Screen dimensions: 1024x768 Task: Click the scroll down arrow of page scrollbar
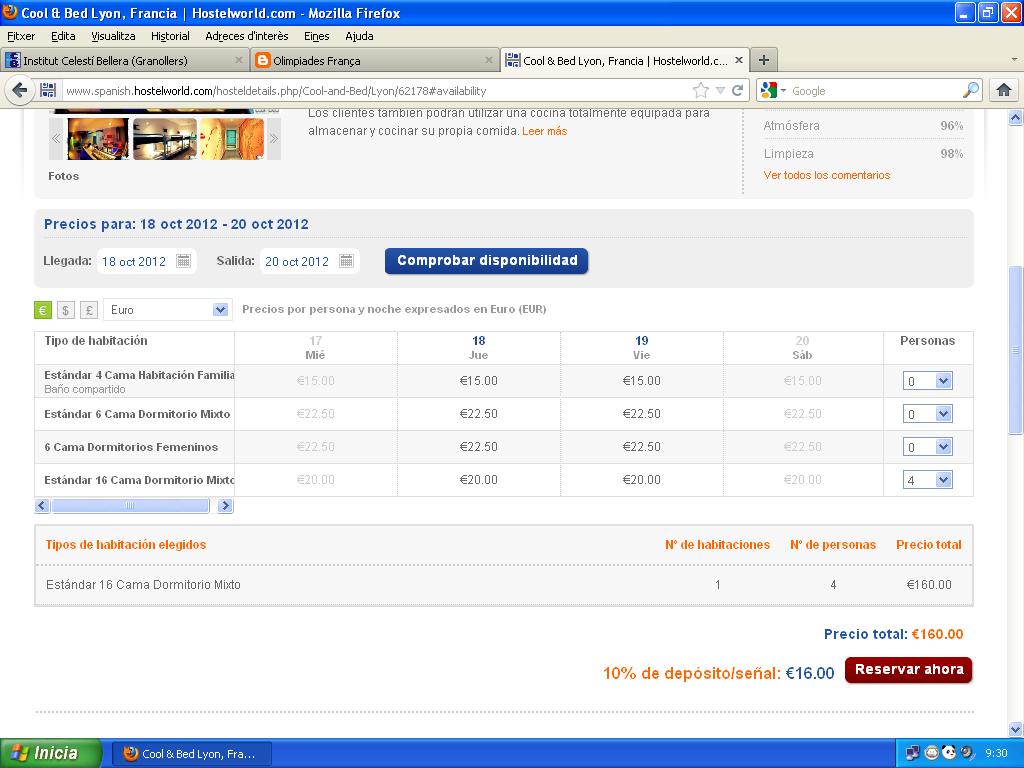pos(1015,729)
